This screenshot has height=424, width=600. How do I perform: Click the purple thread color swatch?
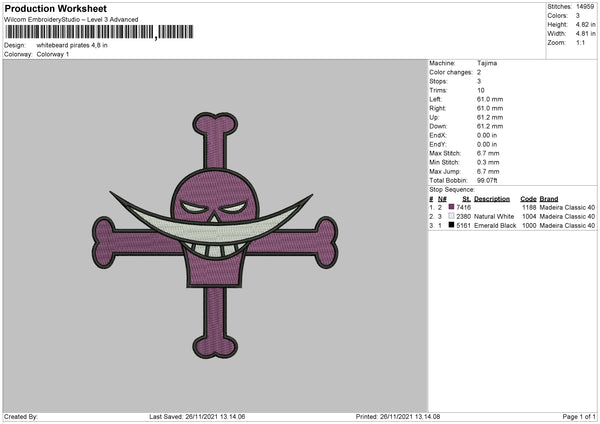pyautogui.click(x=451, y=207)
